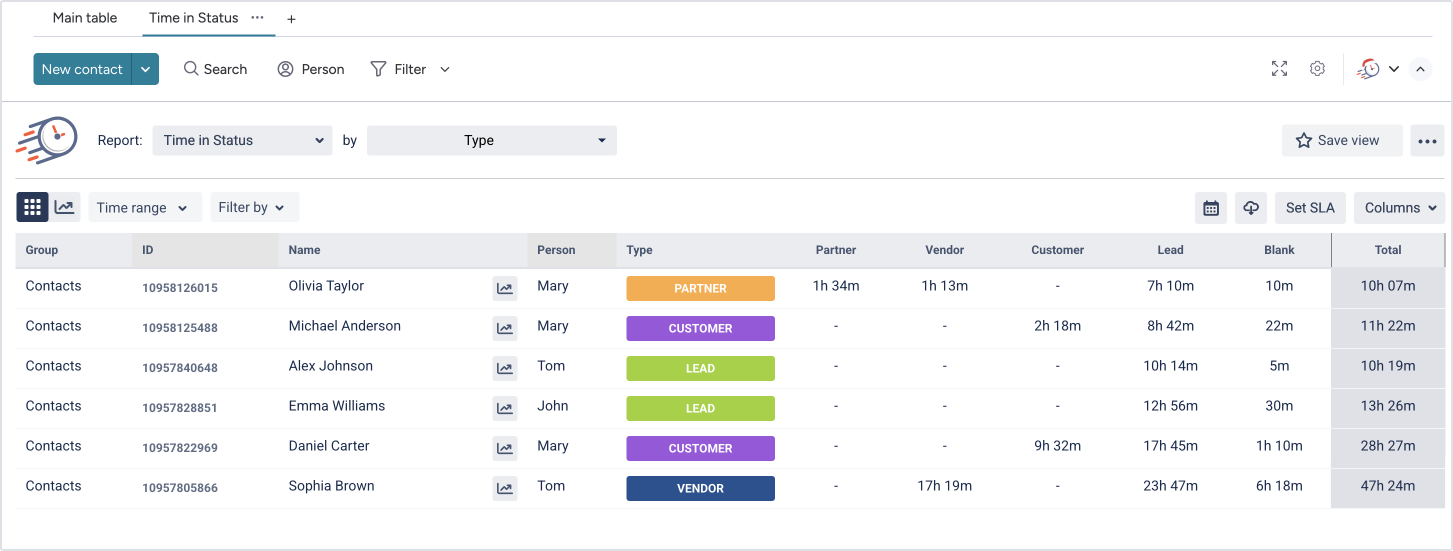Screen dimensions: 1453x551
Task: Open the Columns dropdown
Action: point(1399,208)
